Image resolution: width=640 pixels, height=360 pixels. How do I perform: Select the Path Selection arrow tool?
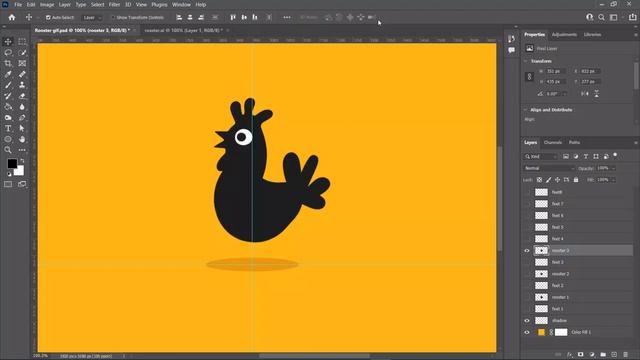(x=22, y=128)
